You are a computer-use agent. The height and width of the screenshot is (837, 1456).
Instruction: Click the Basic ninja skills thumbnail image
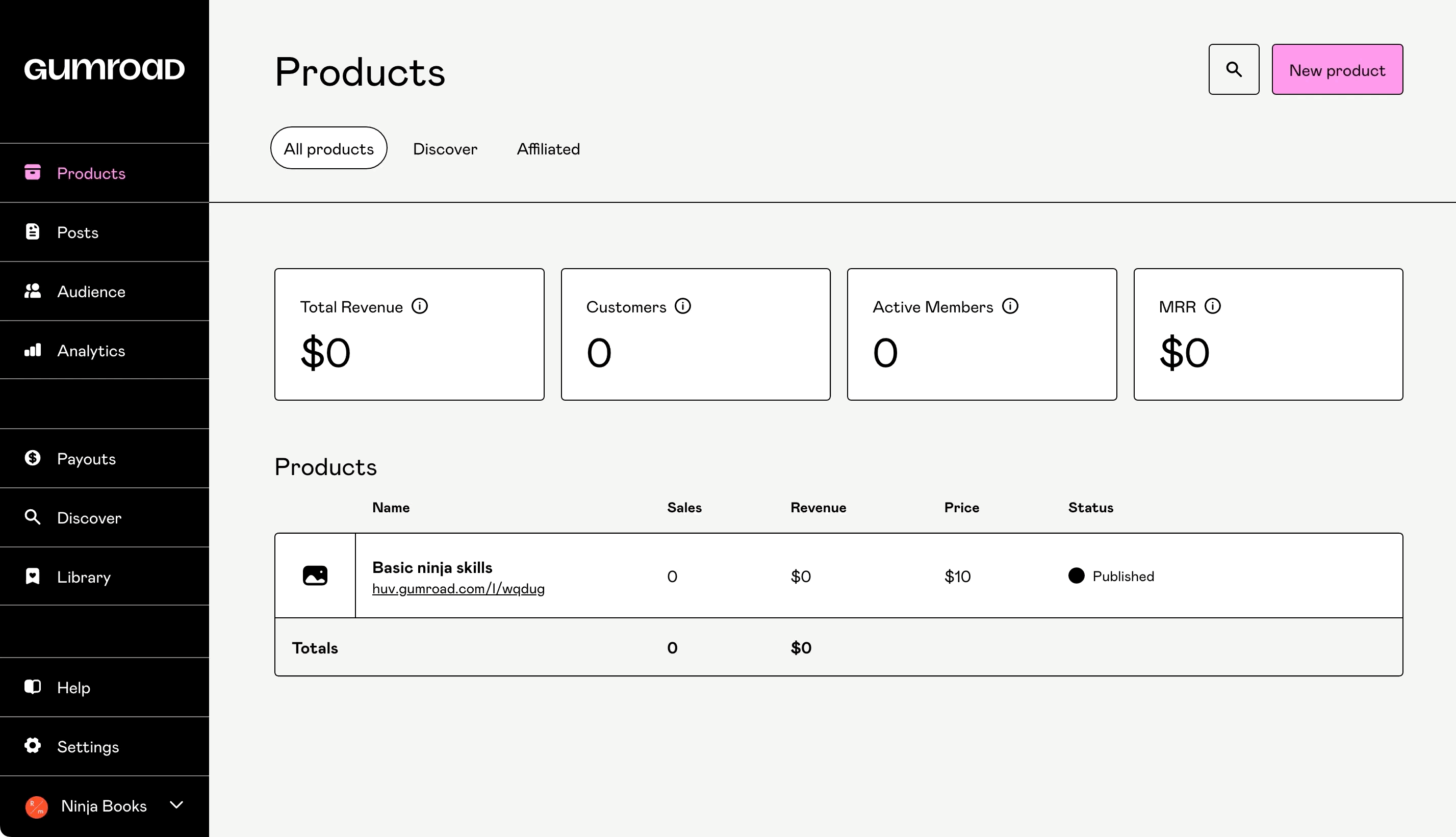[315, 576]
